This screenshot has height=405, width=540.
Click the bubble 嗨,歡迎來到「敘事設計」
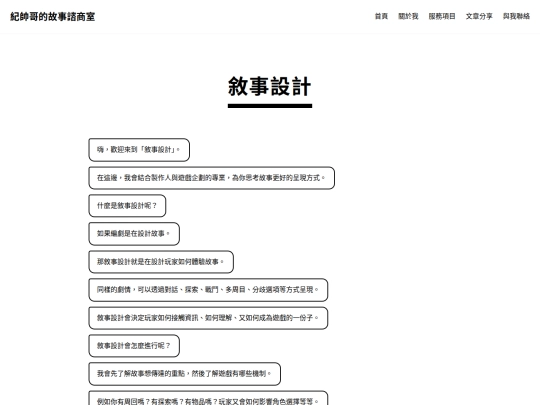[x=139, y=150]
